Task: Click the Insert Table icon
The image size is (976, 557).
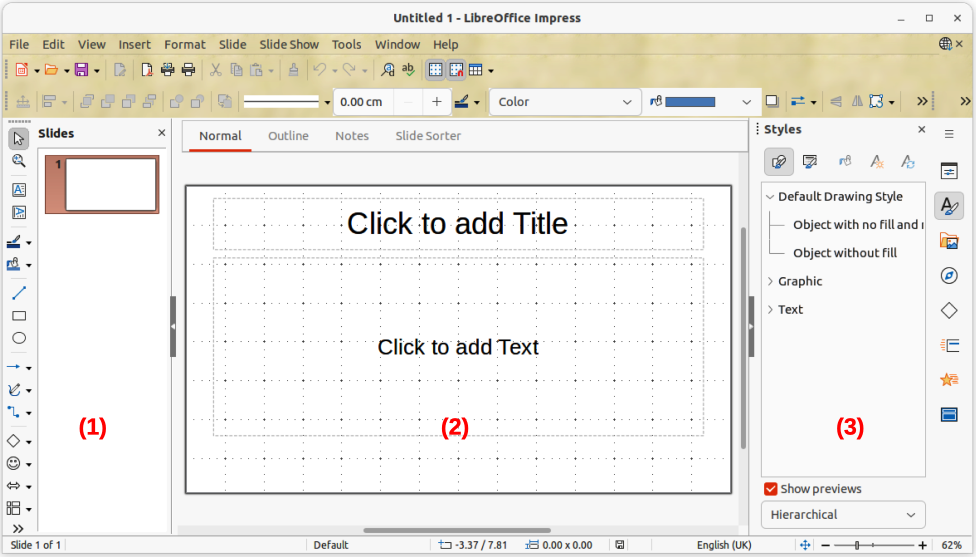Action: pos(476,70)
